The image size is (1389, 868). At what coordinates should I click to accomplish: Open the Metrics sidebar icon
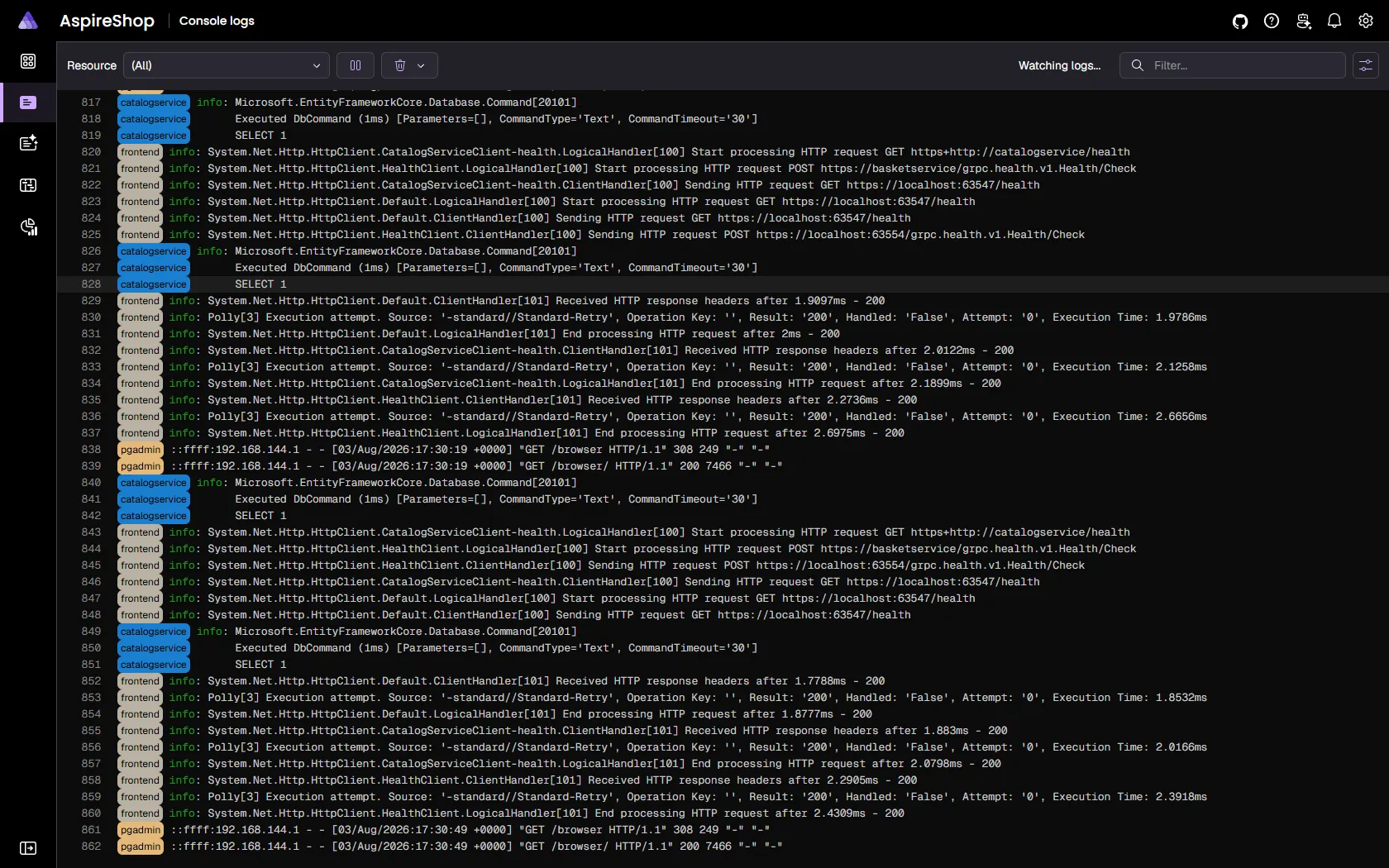28,227
